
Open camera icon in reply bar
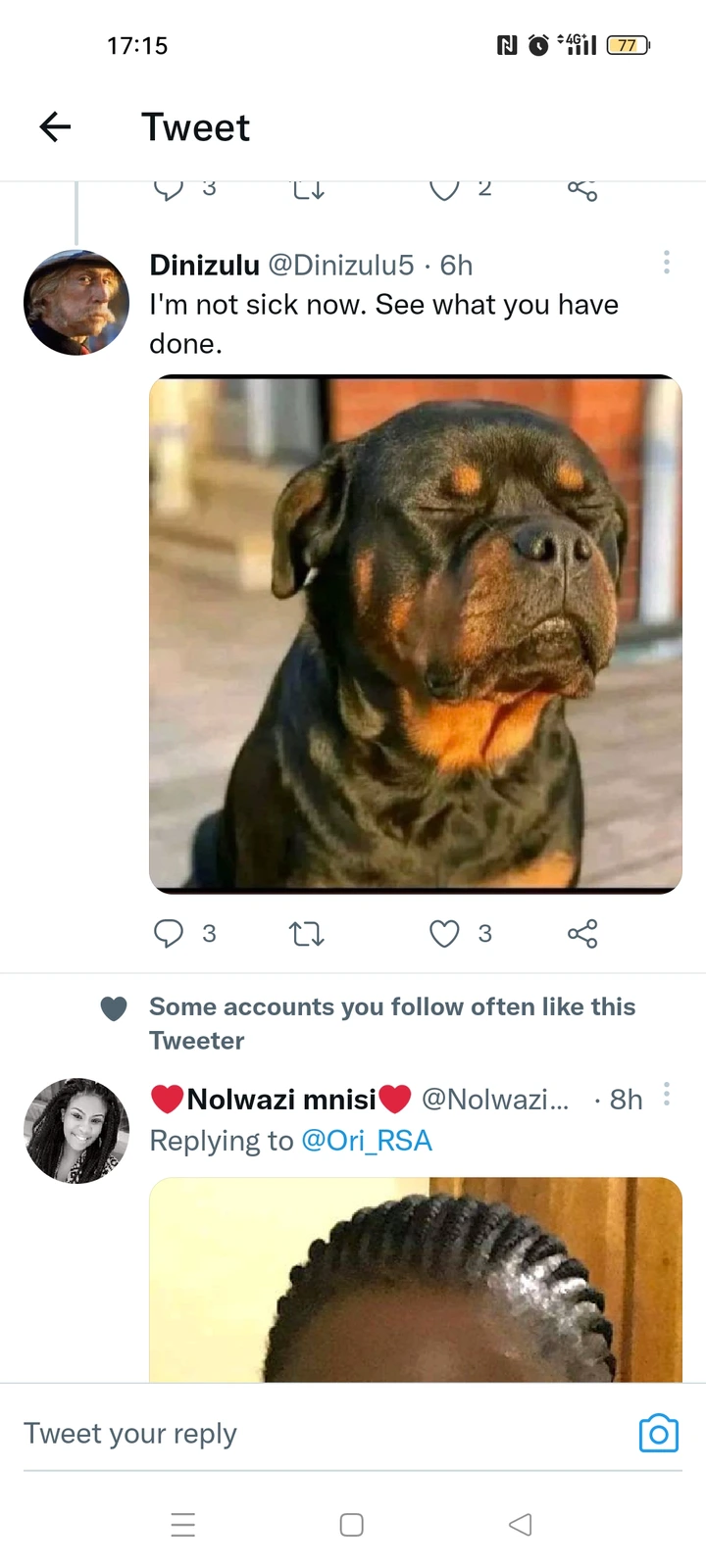658,1434
